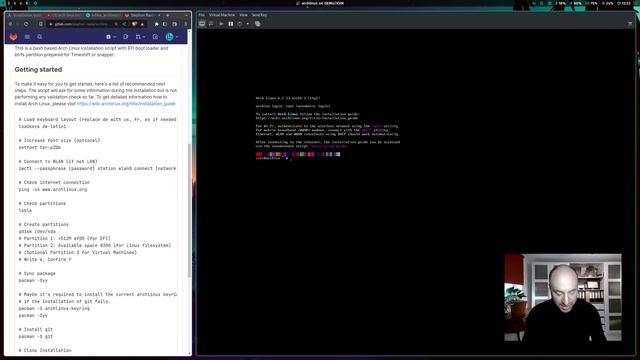Click the Brave Rewards triangle icon
Screen dimensions: 640x360
click(142, 24)
